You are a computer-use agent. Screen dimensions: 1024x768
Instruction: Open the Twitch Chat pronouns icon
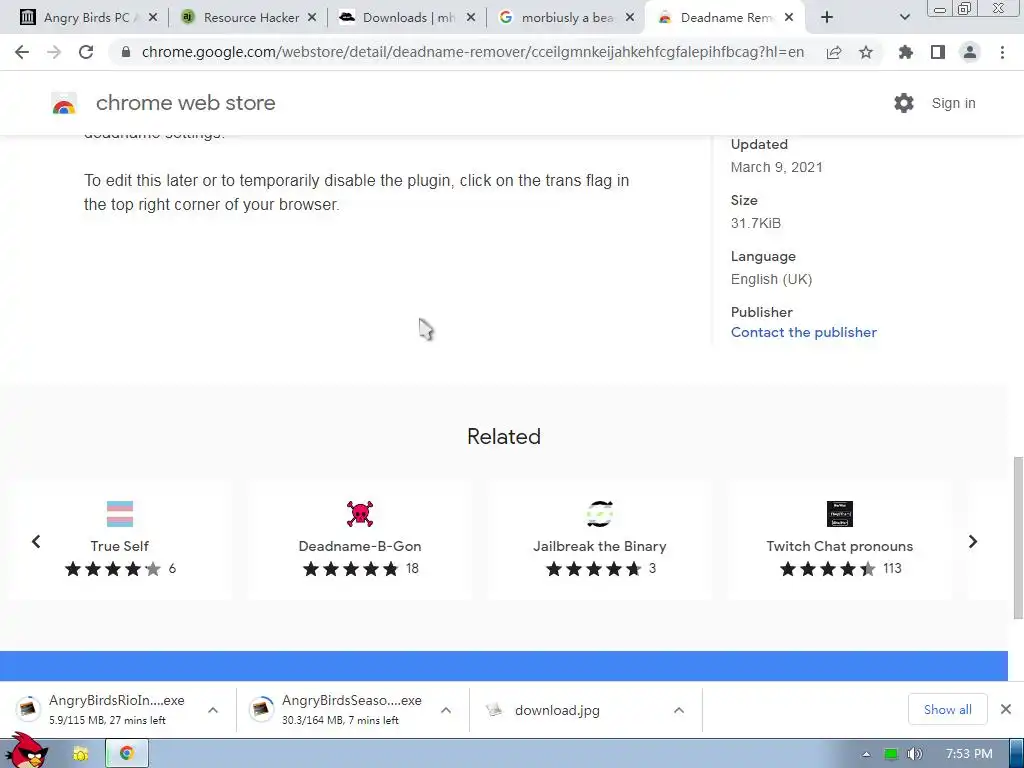[x=840, y=514]
